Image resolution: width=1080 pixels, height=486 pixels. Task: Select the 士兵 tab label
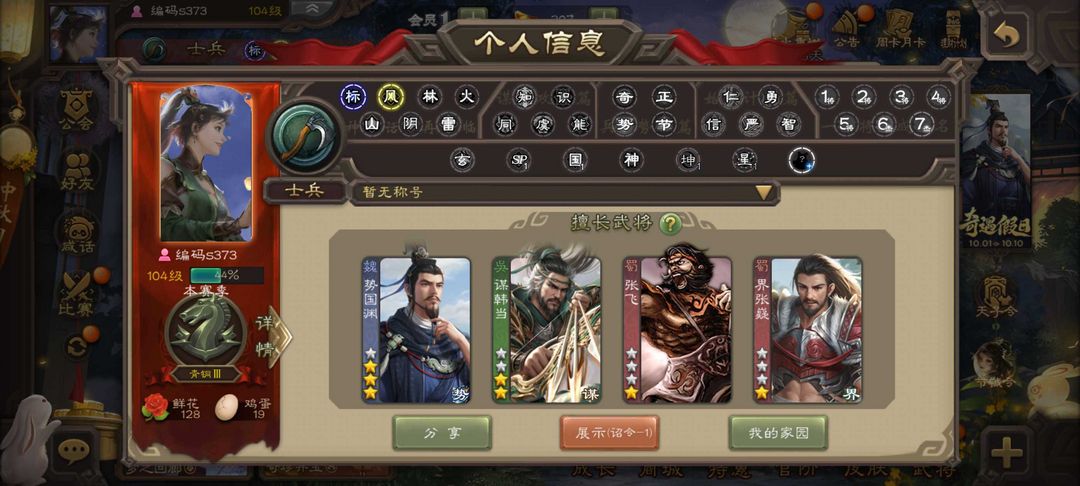(x=305, y=192)
